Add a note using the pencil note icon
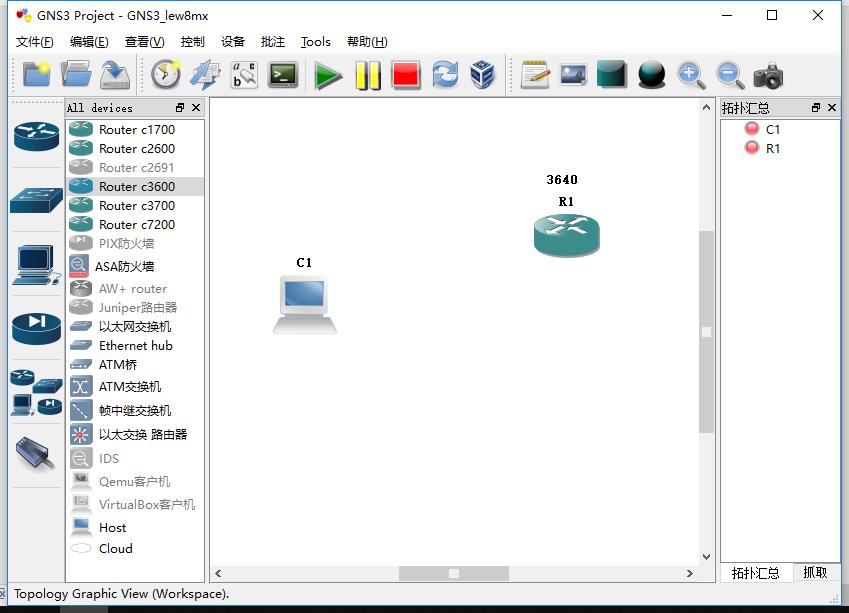The height and width of the screenshot is (613, 849). tap(533, 75)
